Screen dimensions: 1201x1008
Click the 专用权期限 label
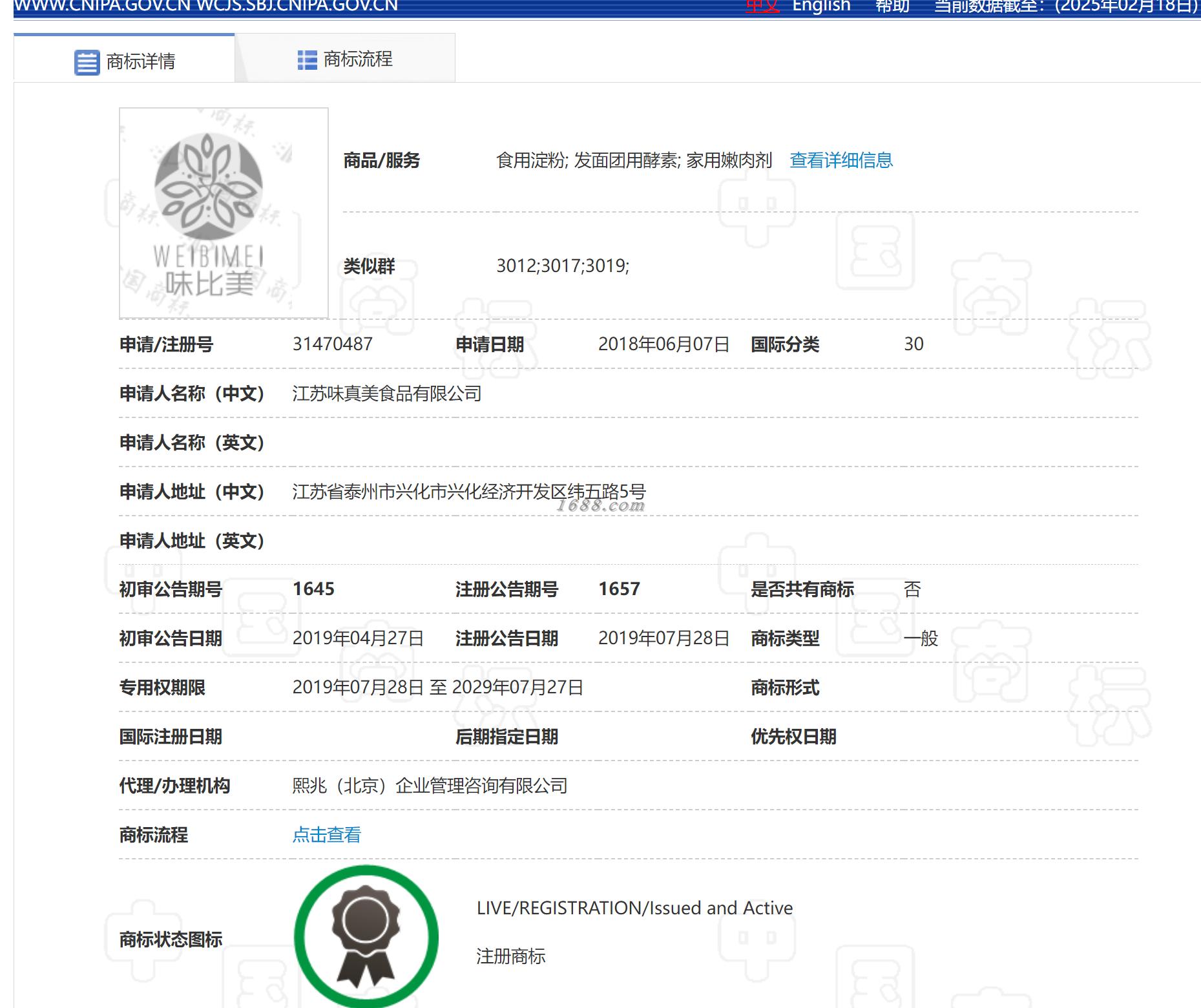pyautogui.click(x=162, y=688)
